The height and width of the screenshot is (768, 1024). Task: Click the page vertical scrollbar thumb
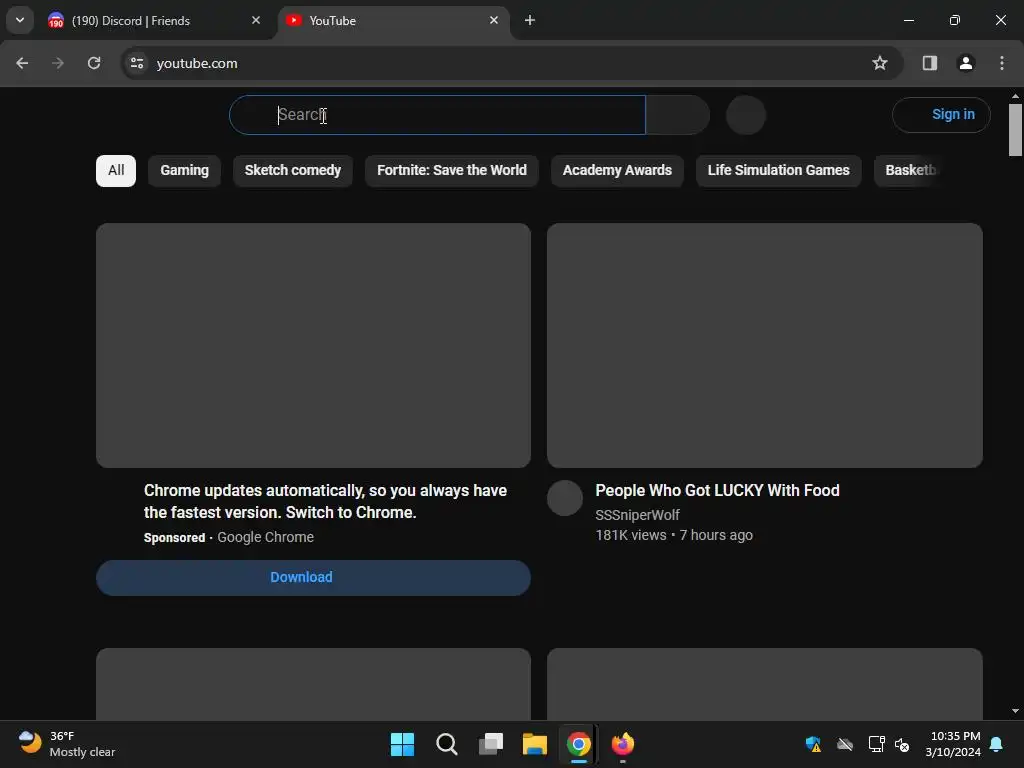[x=1015, y=130]
